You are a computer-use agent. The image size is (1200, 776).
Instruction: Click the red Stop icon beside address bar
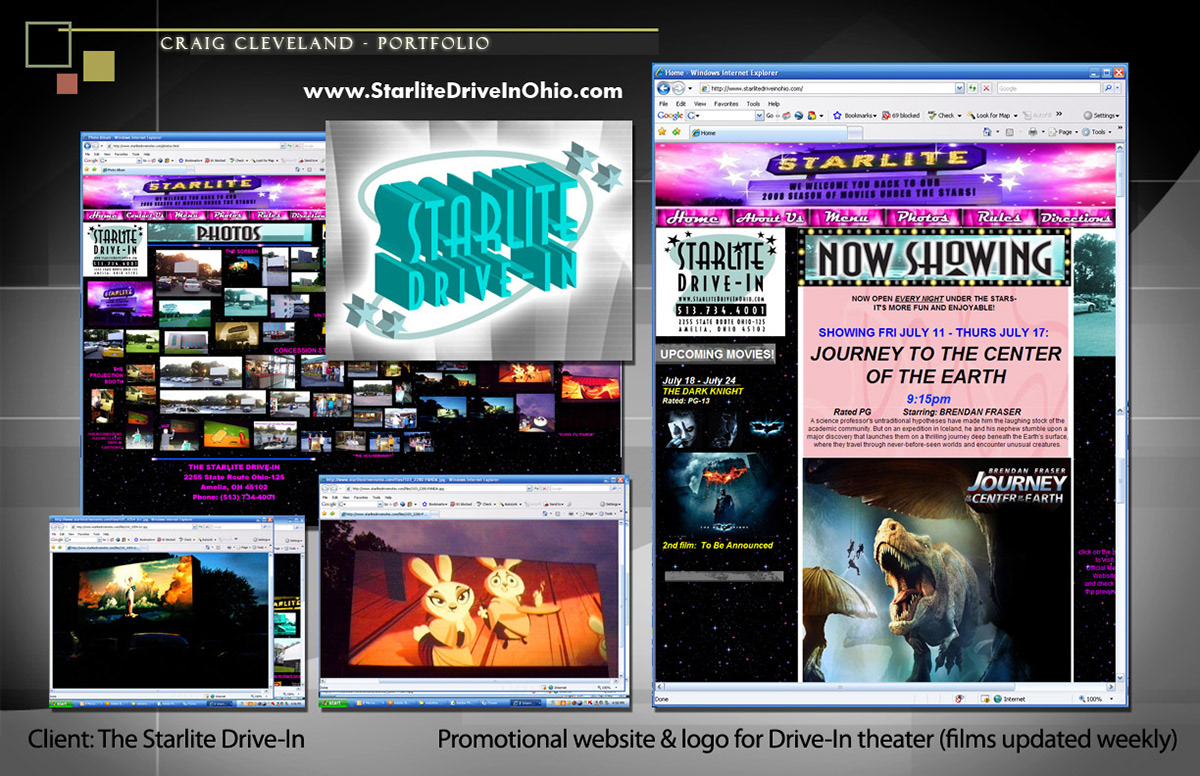tap(987, 89)
